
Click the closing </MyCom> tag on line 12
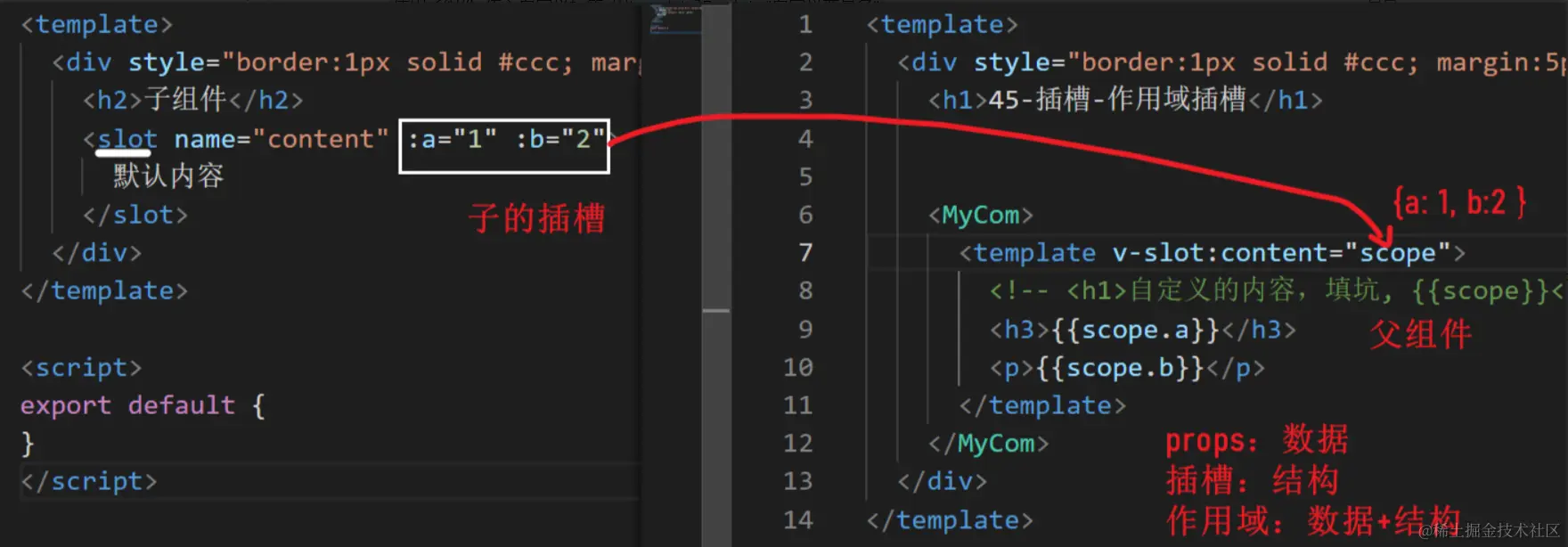tap(988, 444)
